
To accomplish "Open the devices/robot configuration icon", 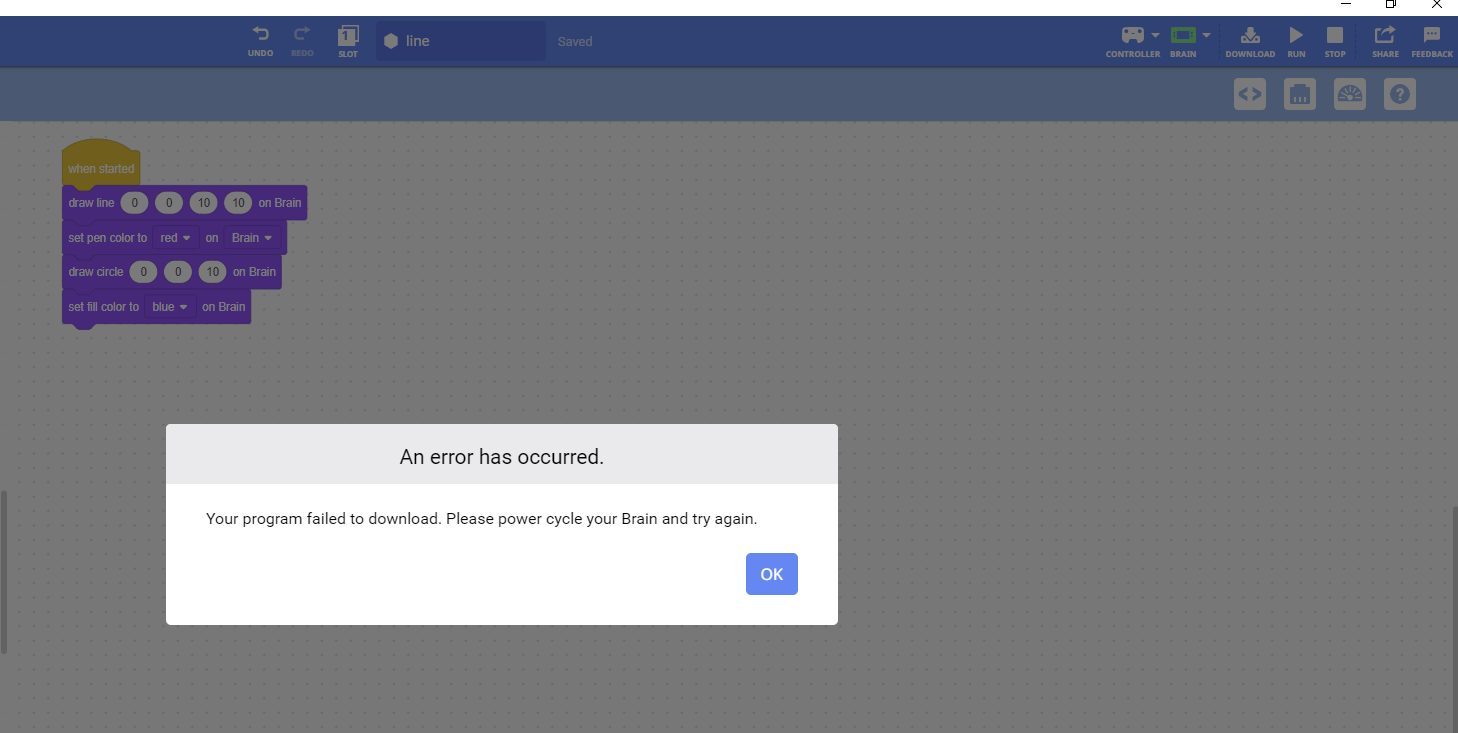I will point(1300,95).
